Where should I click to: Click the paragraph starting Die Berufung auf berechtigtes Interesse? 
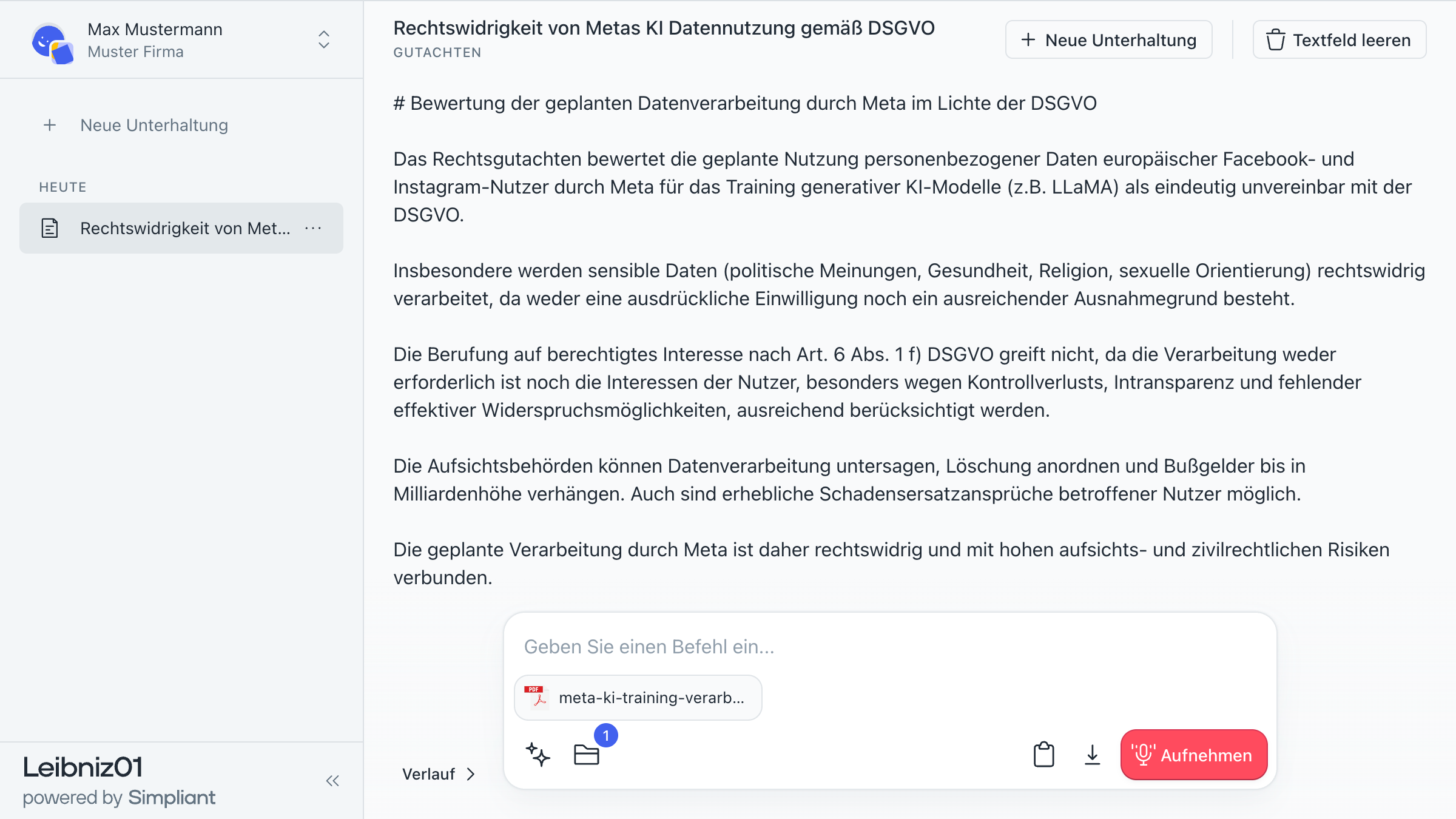pyautogui.click(x=877, y=382)
